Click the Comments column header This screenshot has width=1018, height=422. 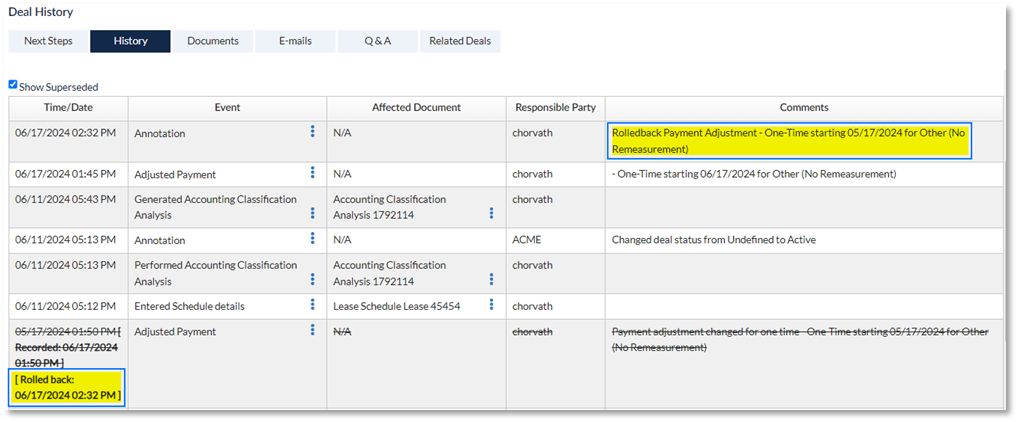pos(805,108)
